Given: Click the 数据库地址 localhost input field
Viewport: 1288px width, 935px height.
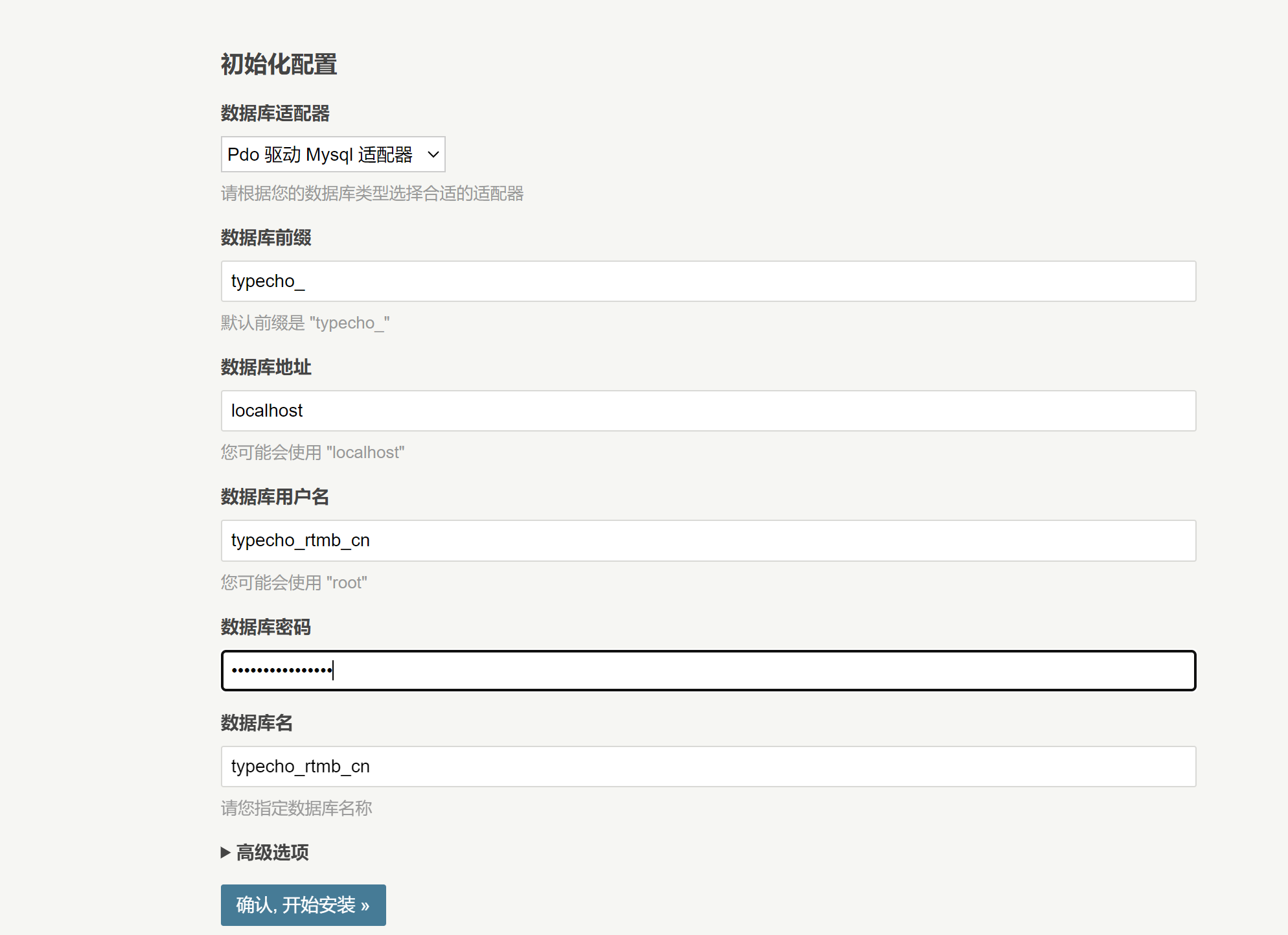Looking at the screenshot, I should tap(707, 411).
